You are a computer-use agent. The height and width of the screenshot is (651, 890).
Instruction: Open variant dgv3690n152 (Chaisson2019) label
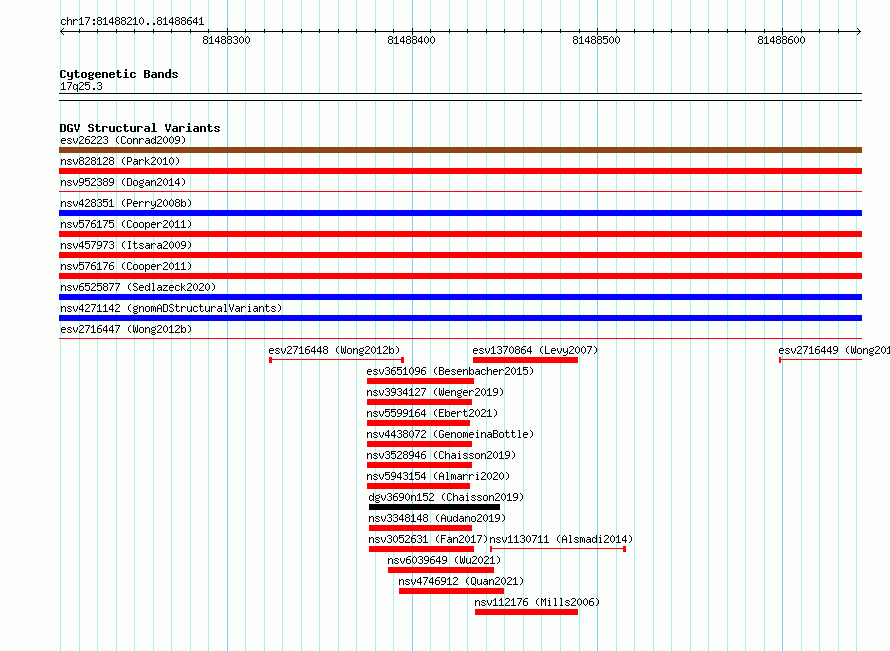pos(446,497)
